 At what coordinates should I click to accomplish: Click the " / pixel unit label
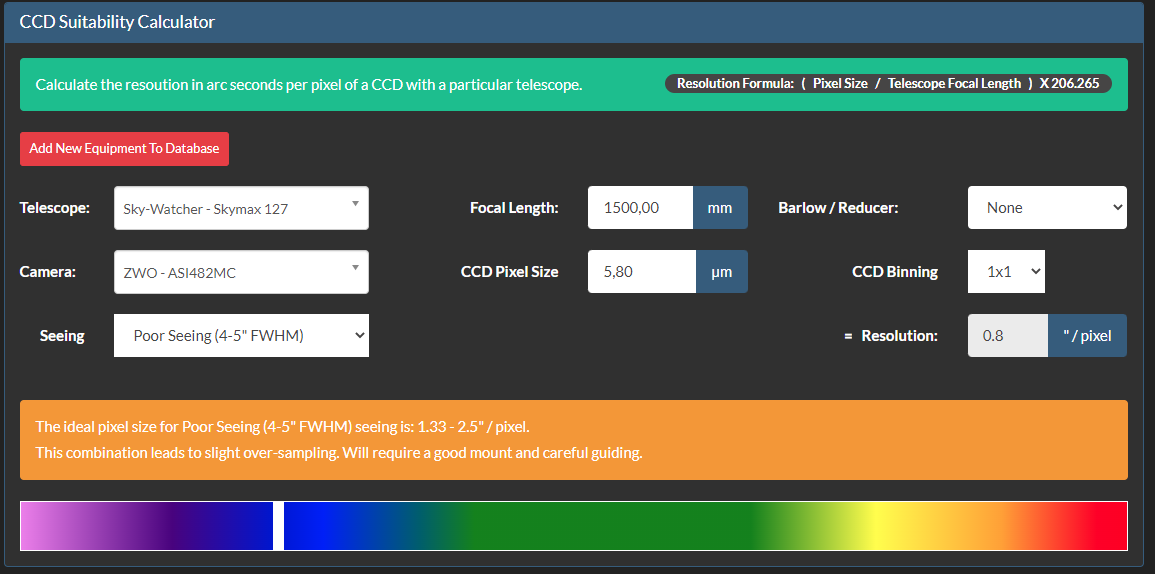point(1087,335)
